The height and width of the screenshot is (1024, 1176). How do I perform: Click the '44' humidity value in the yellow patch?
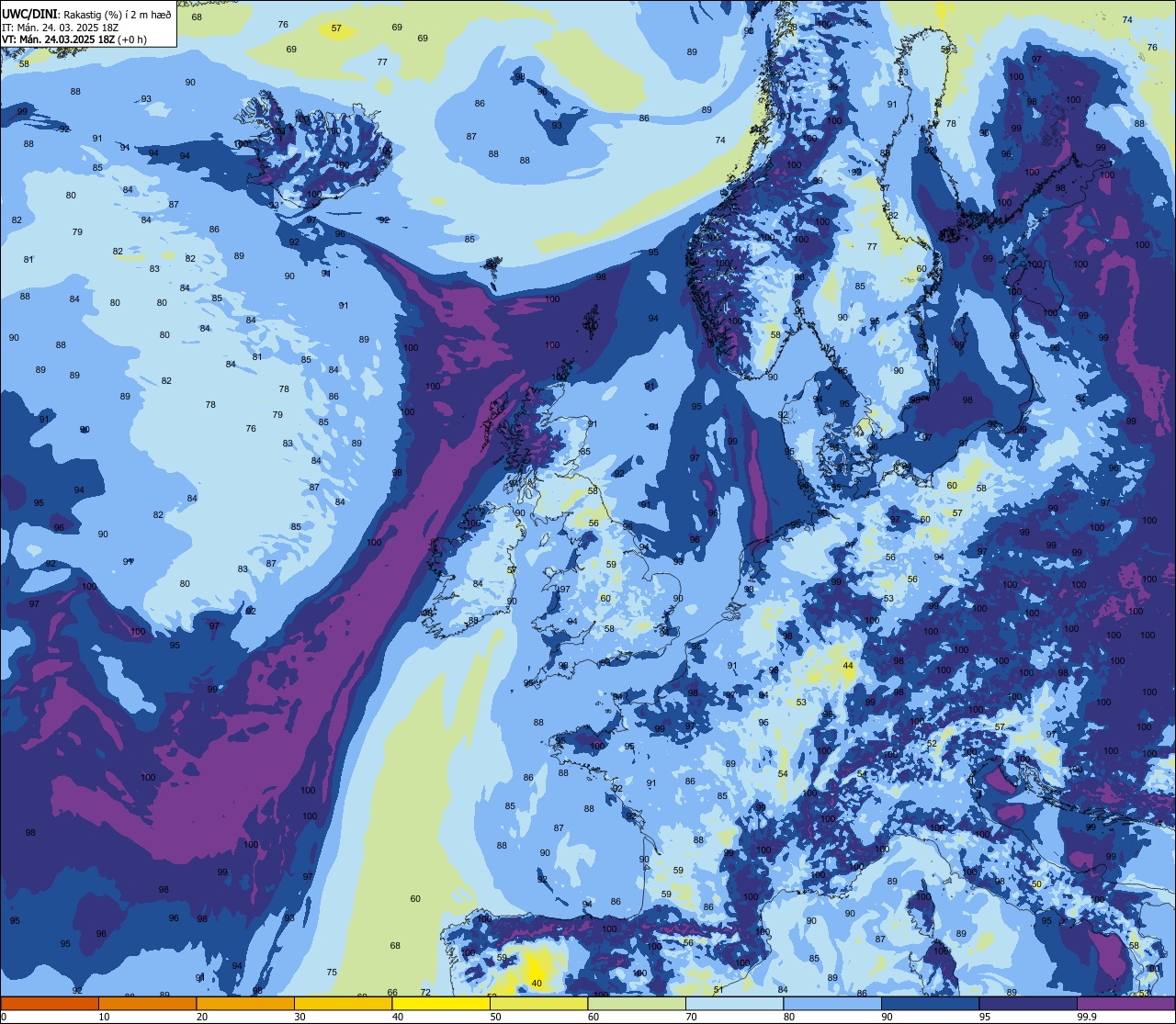[848, 666]
